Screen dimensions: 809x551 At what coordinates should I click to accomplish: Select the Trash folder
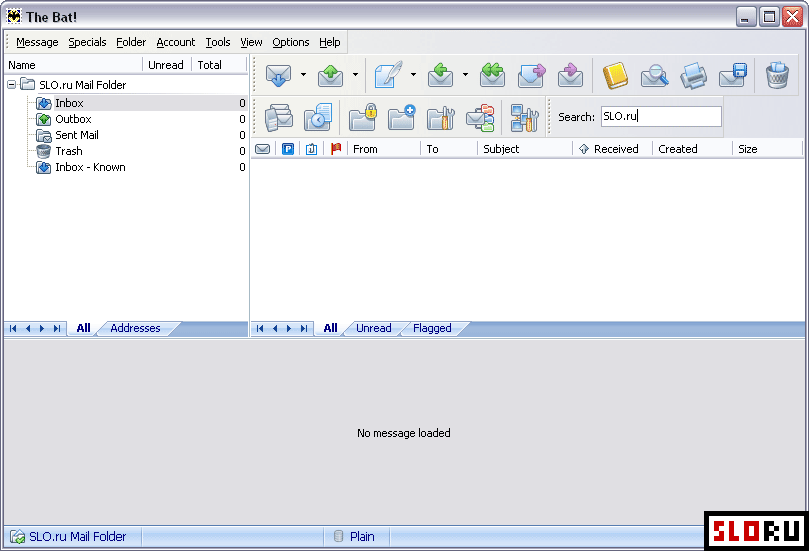click(69, 151)
